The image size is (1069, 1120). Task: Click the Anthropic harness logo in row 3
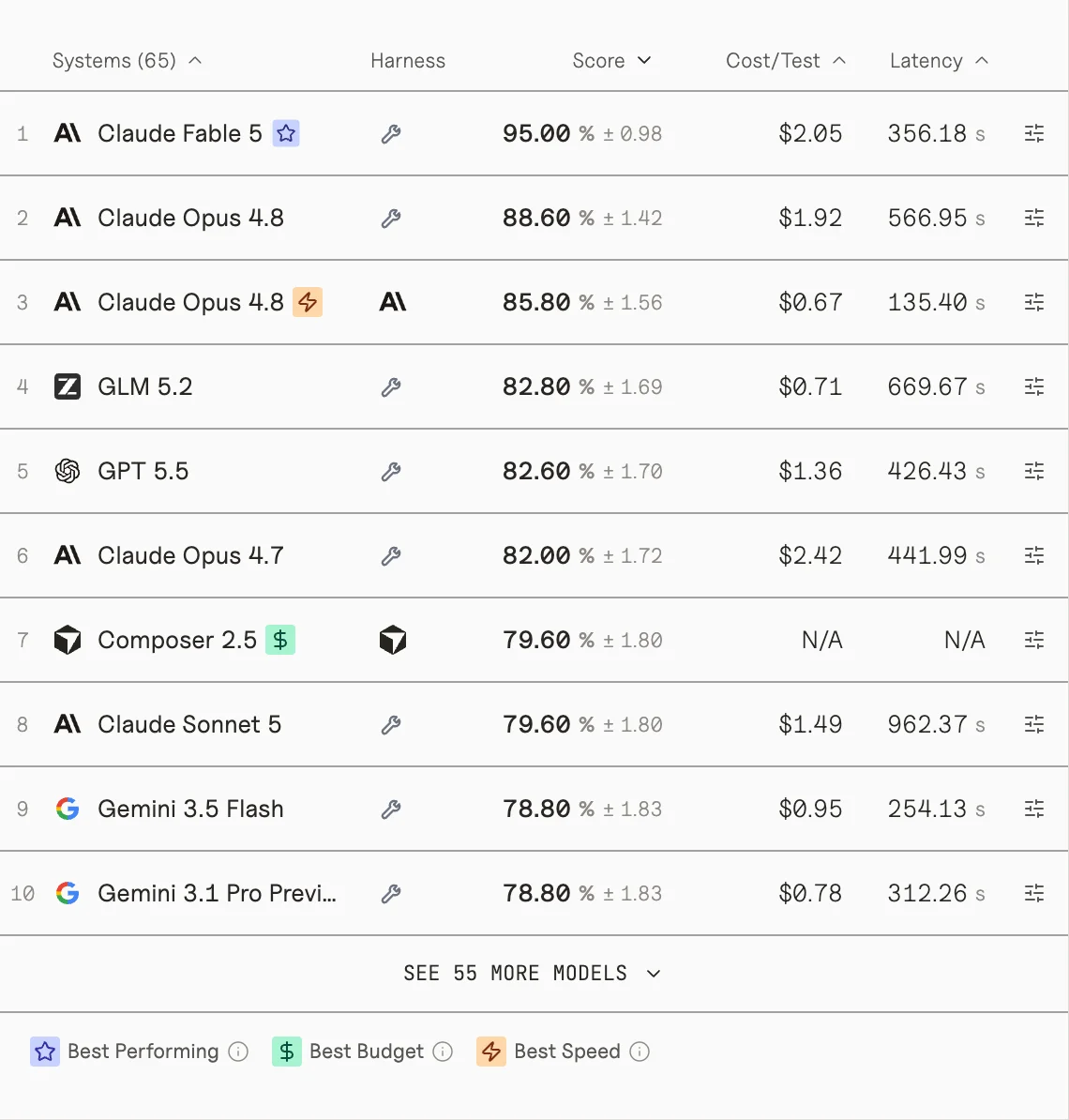coord(393,302)
